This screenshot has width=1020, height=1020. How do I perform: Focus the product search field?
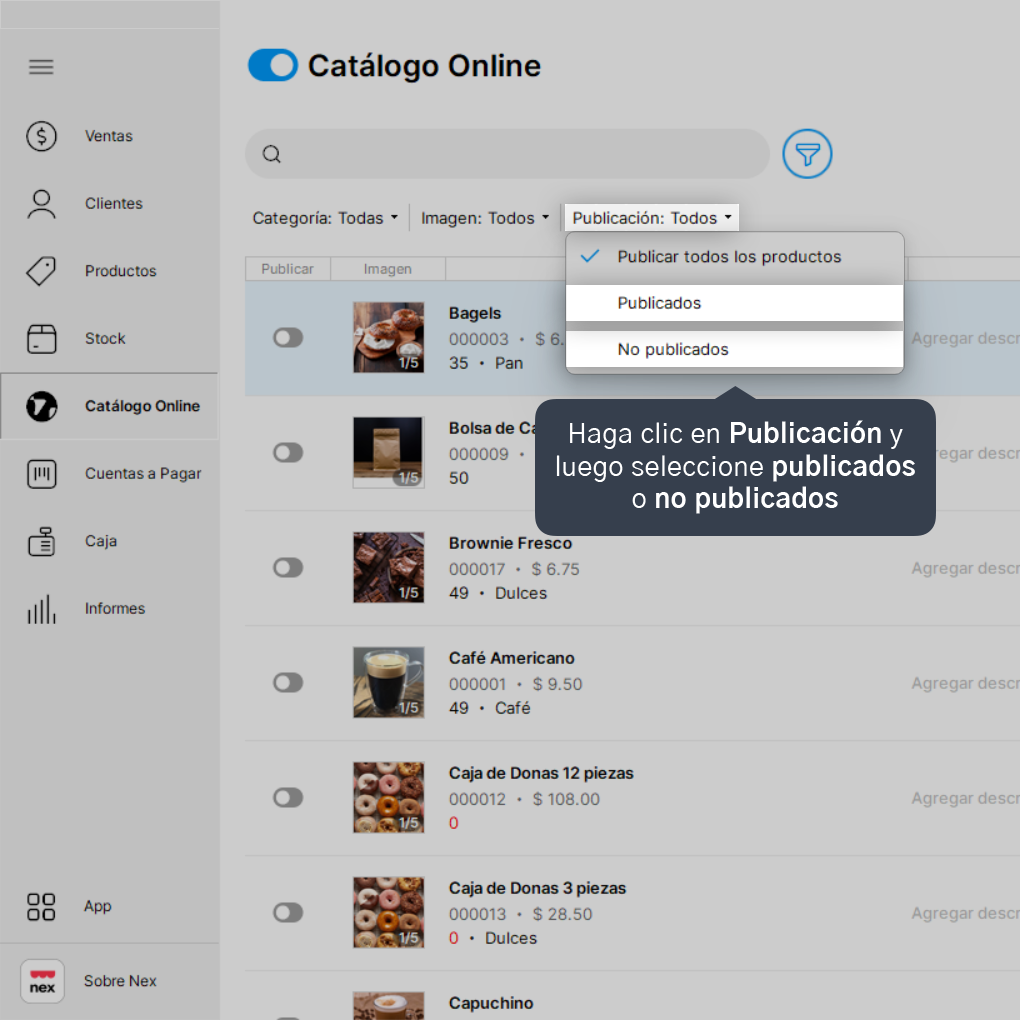point(507,154)
